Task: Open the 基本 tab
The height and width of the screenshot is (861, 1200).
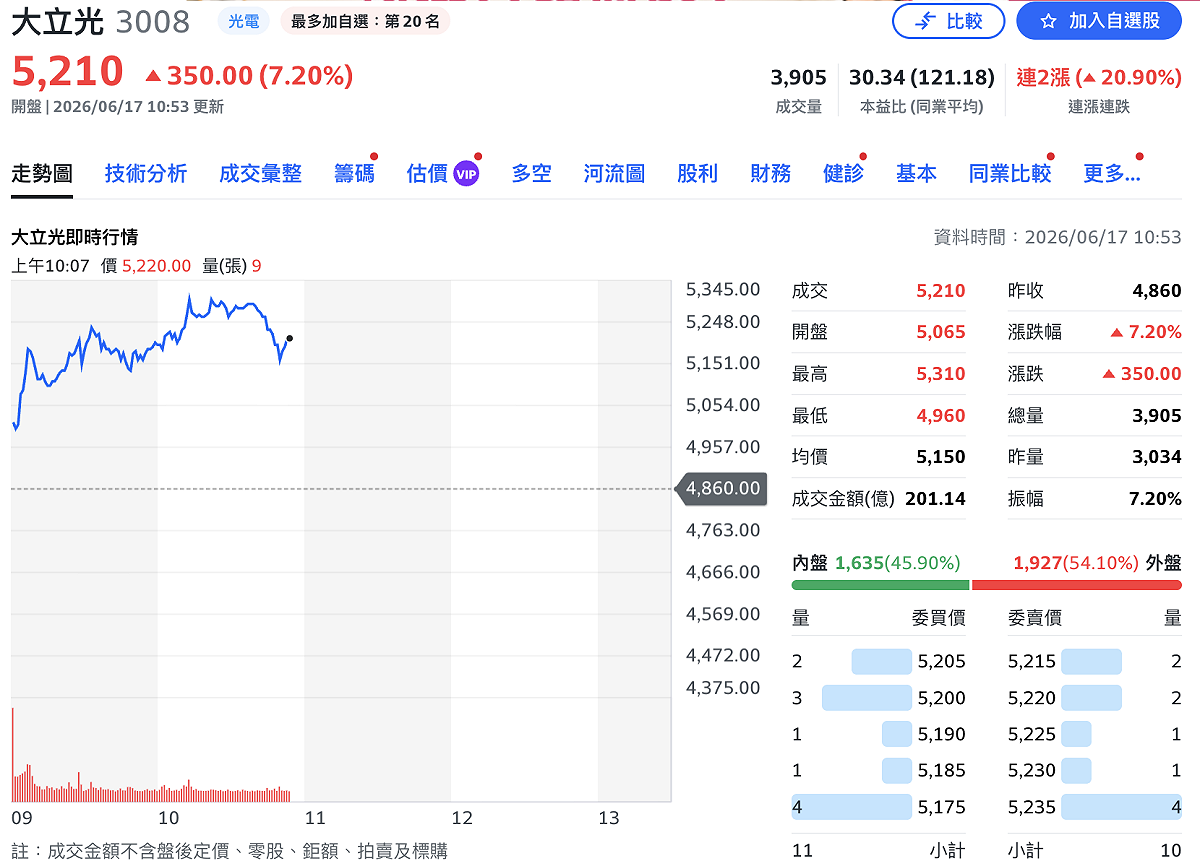Action: click(916, 174)
